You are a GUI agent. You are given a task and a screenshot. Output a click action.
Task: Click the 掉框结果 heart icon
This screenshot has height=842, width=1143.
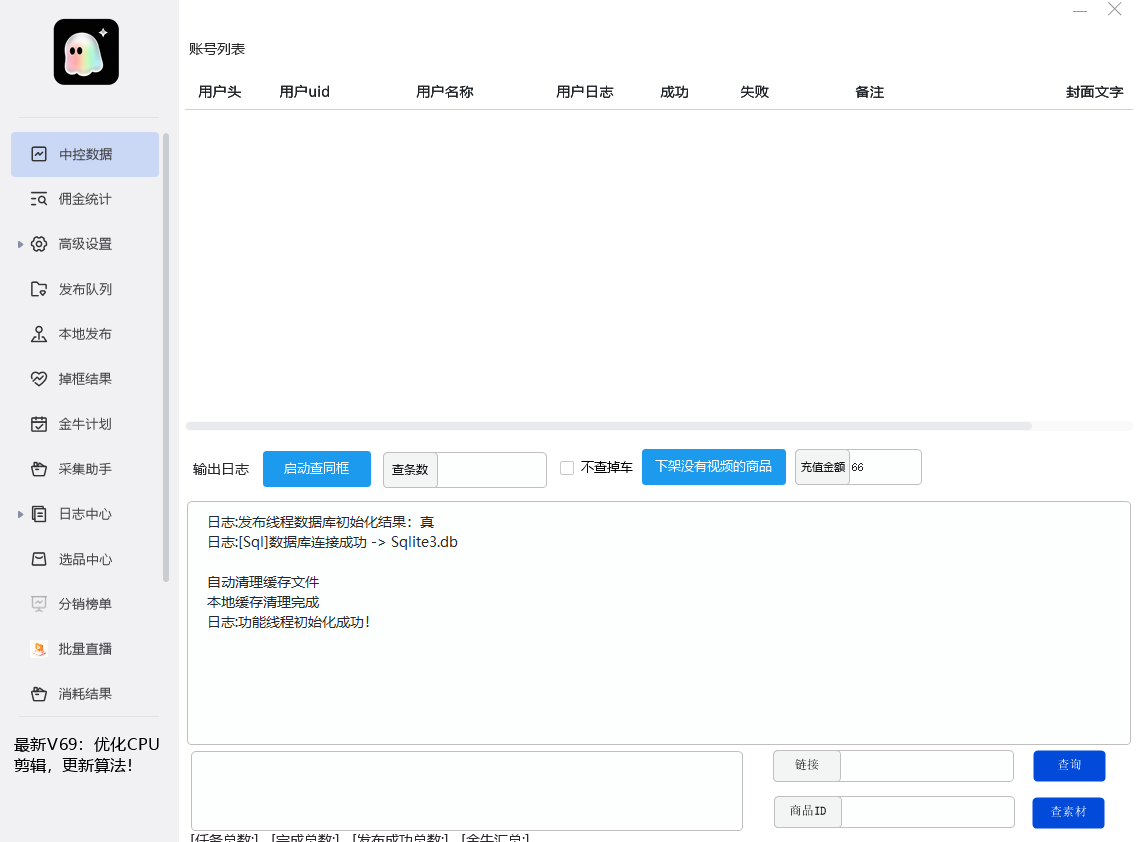[39, 379]
